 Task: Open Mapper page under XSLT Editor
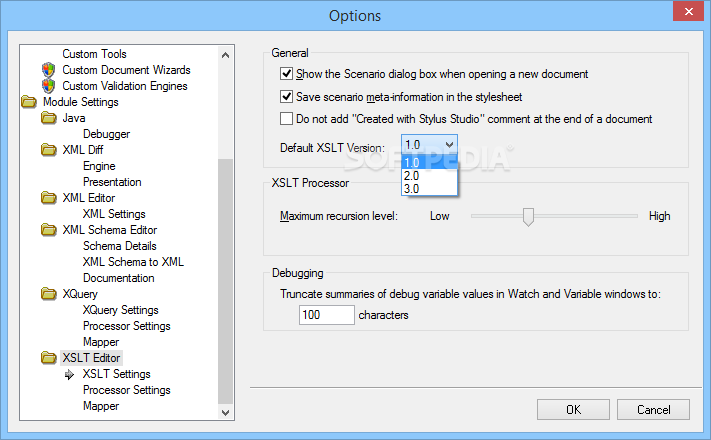[101, 406]
